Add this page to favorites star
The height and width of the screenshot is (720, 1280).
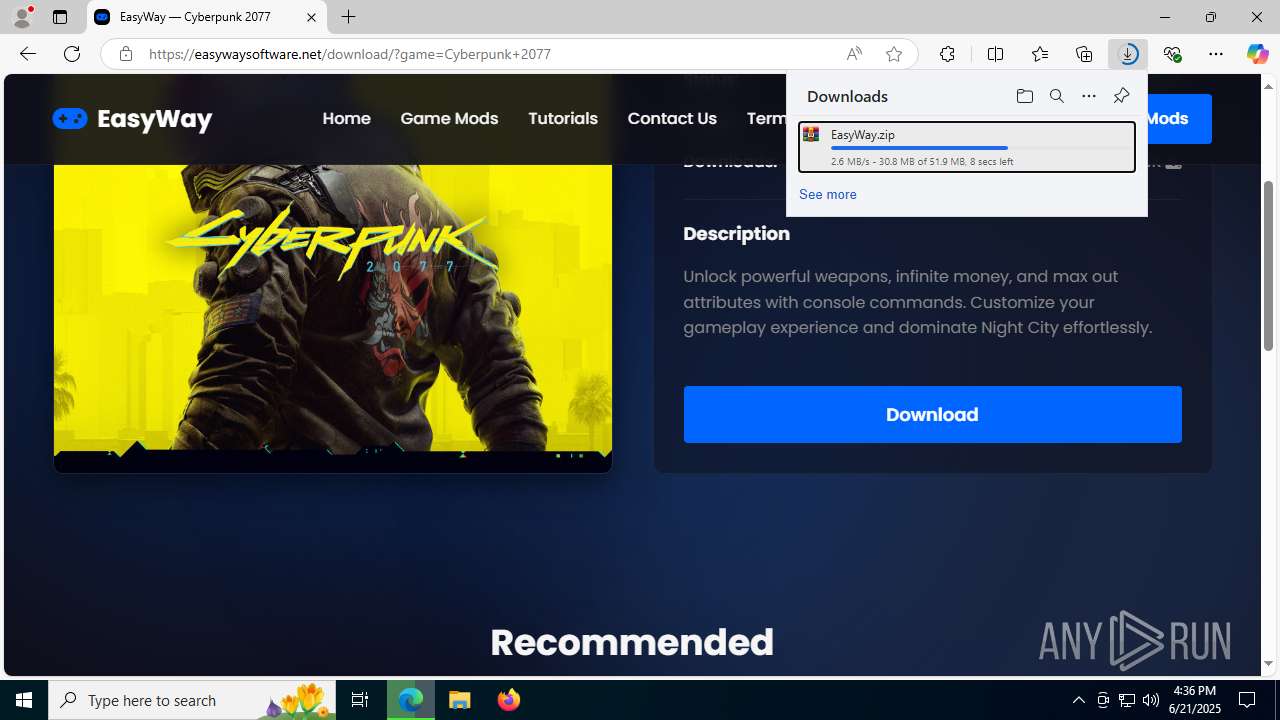coord(894,54)
